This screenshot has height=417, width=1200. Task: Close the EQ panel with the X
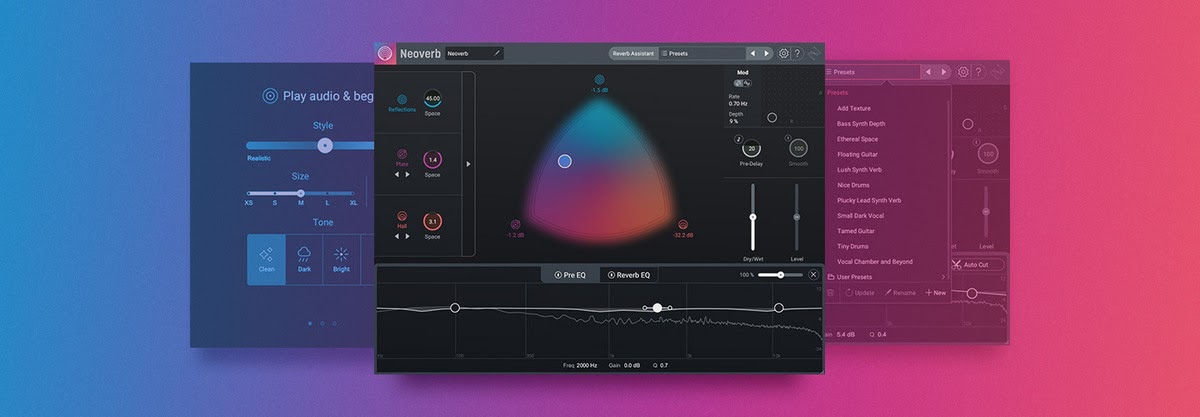point(813,274)
